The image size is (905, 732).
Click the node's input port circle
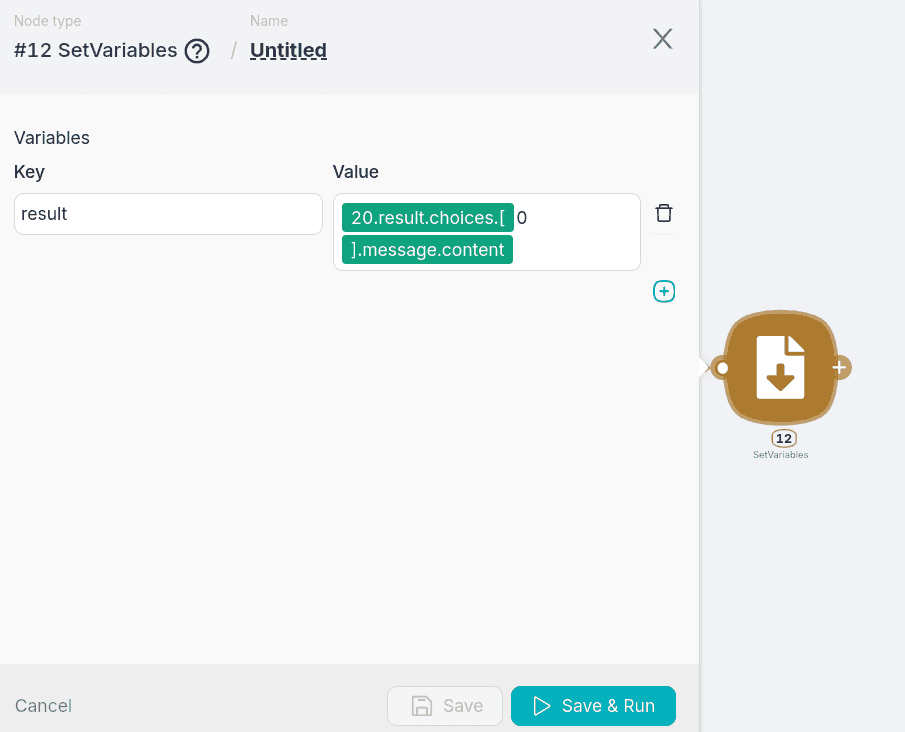[722, 368]
